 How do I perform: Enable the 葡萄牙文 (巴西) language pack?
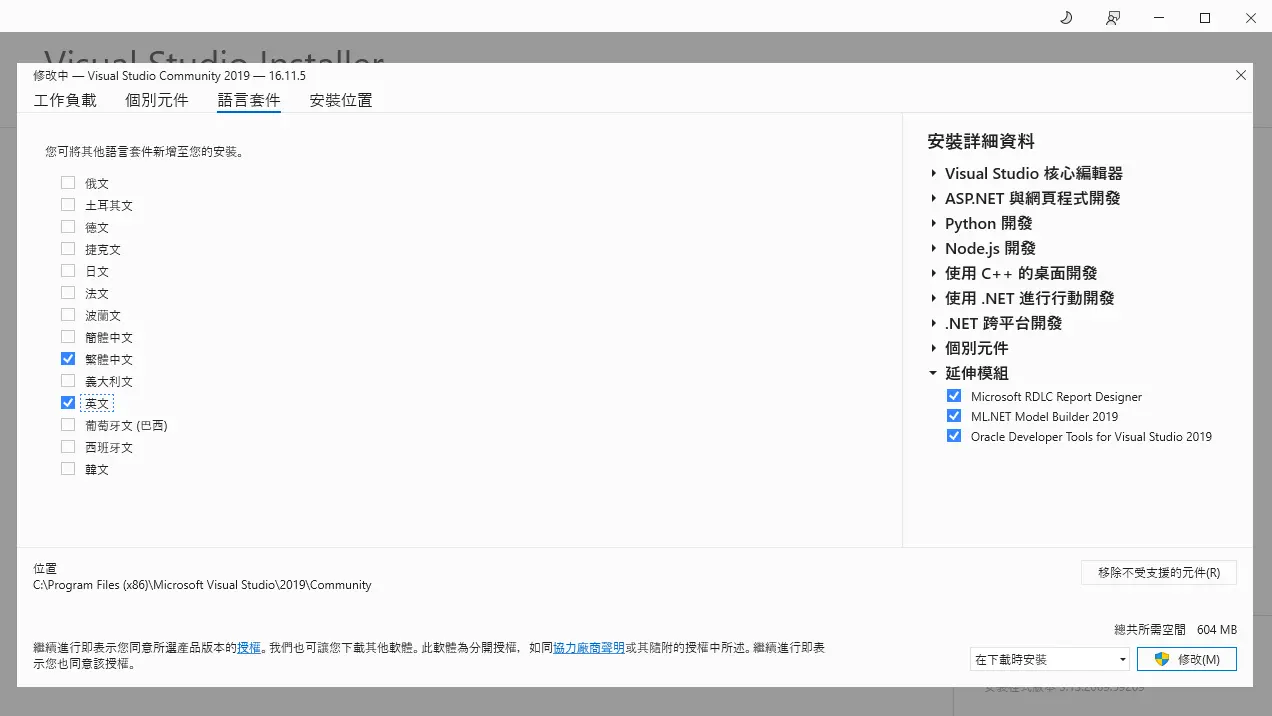coord(68,425)
